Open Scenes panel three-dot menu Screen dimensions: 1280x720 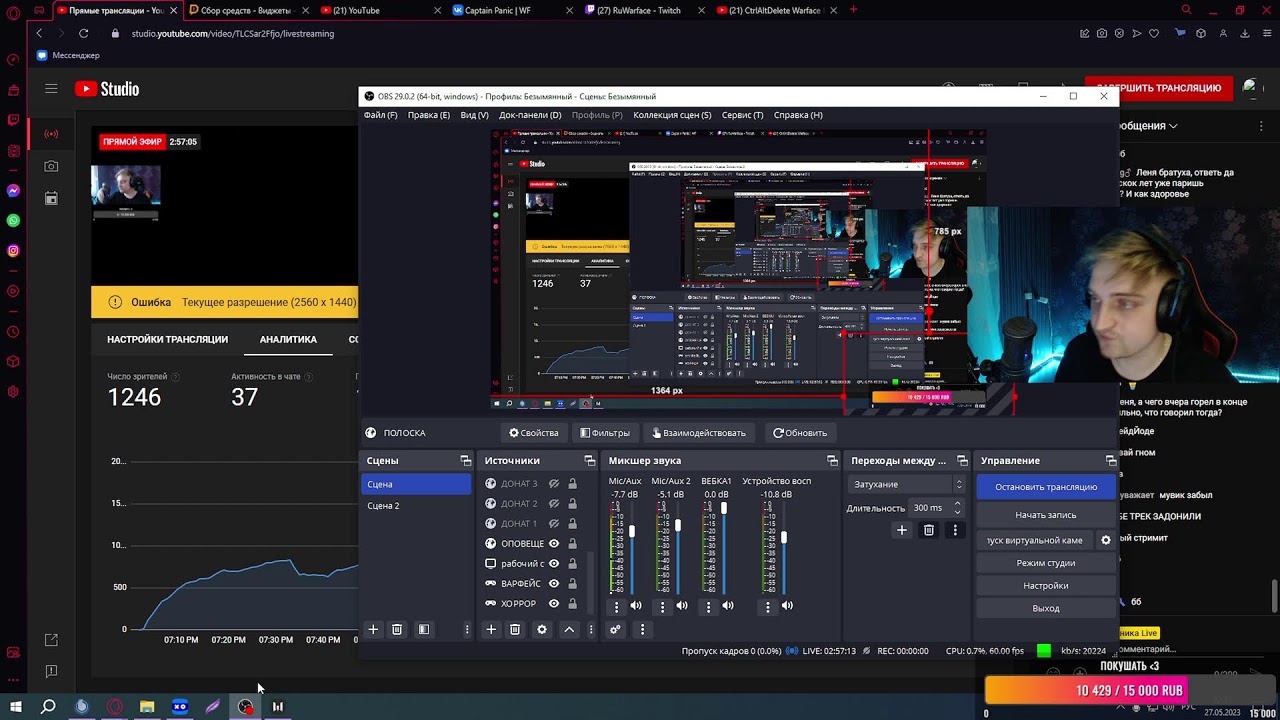click(x=466, y=629)
